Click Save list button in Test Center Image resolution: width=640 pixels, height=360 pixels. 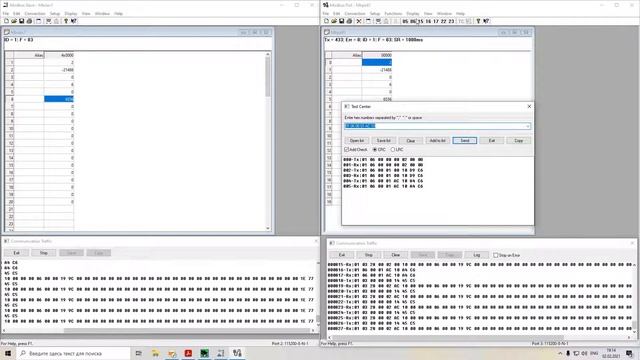384,140
